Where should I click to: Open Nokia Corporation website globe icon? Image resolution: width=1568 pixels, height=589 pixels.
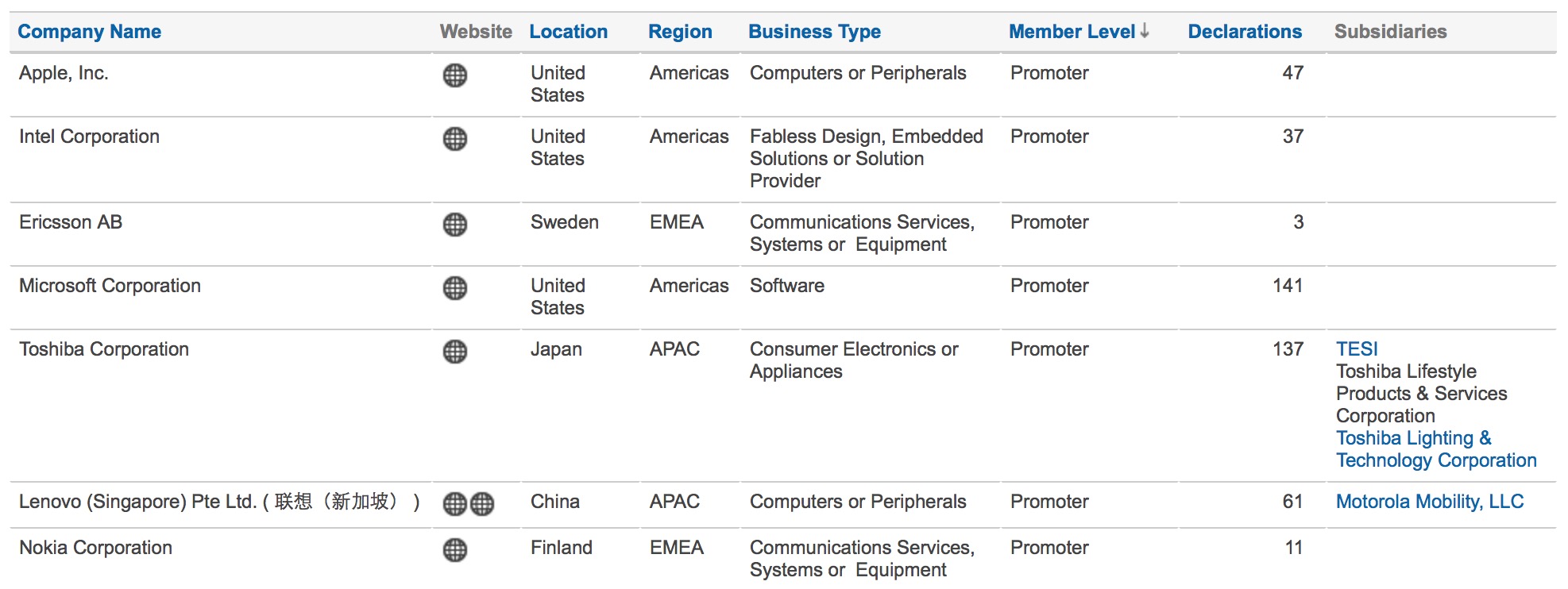pyautogui.click(x=455, y=550)
